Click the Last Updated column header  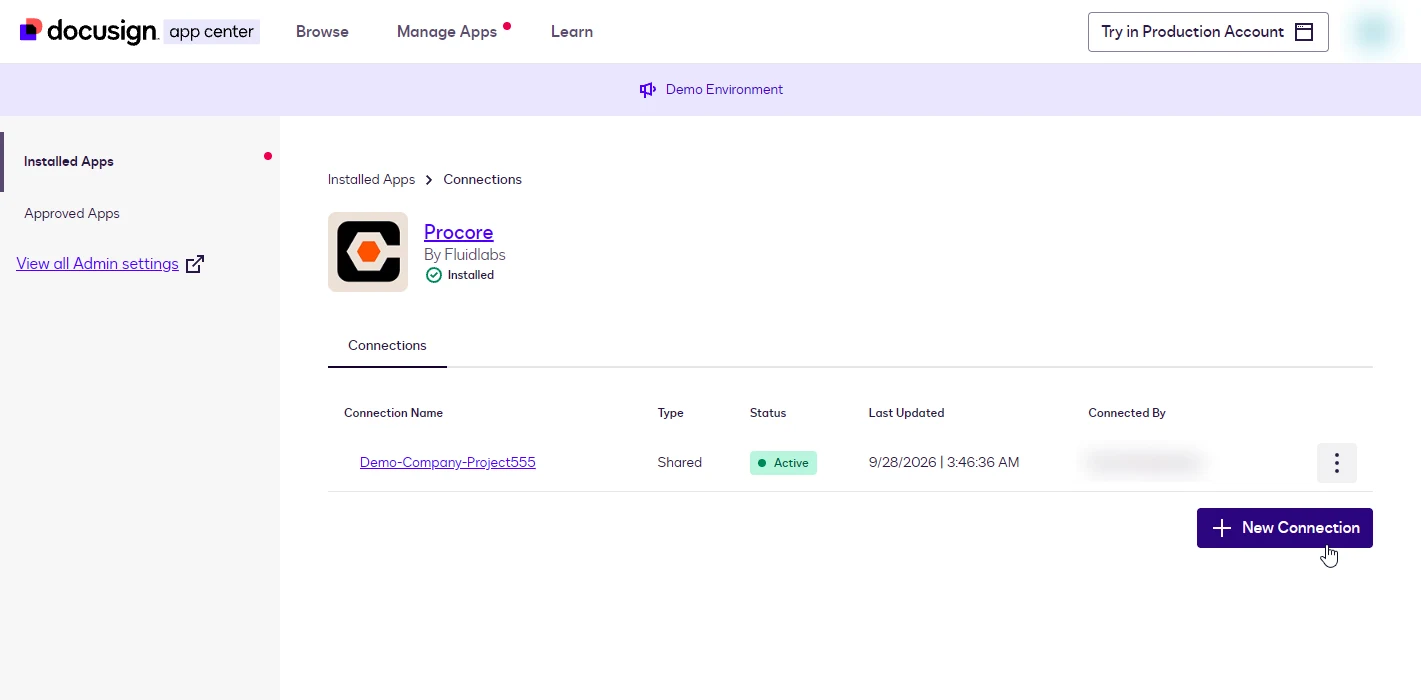[906, 413]
